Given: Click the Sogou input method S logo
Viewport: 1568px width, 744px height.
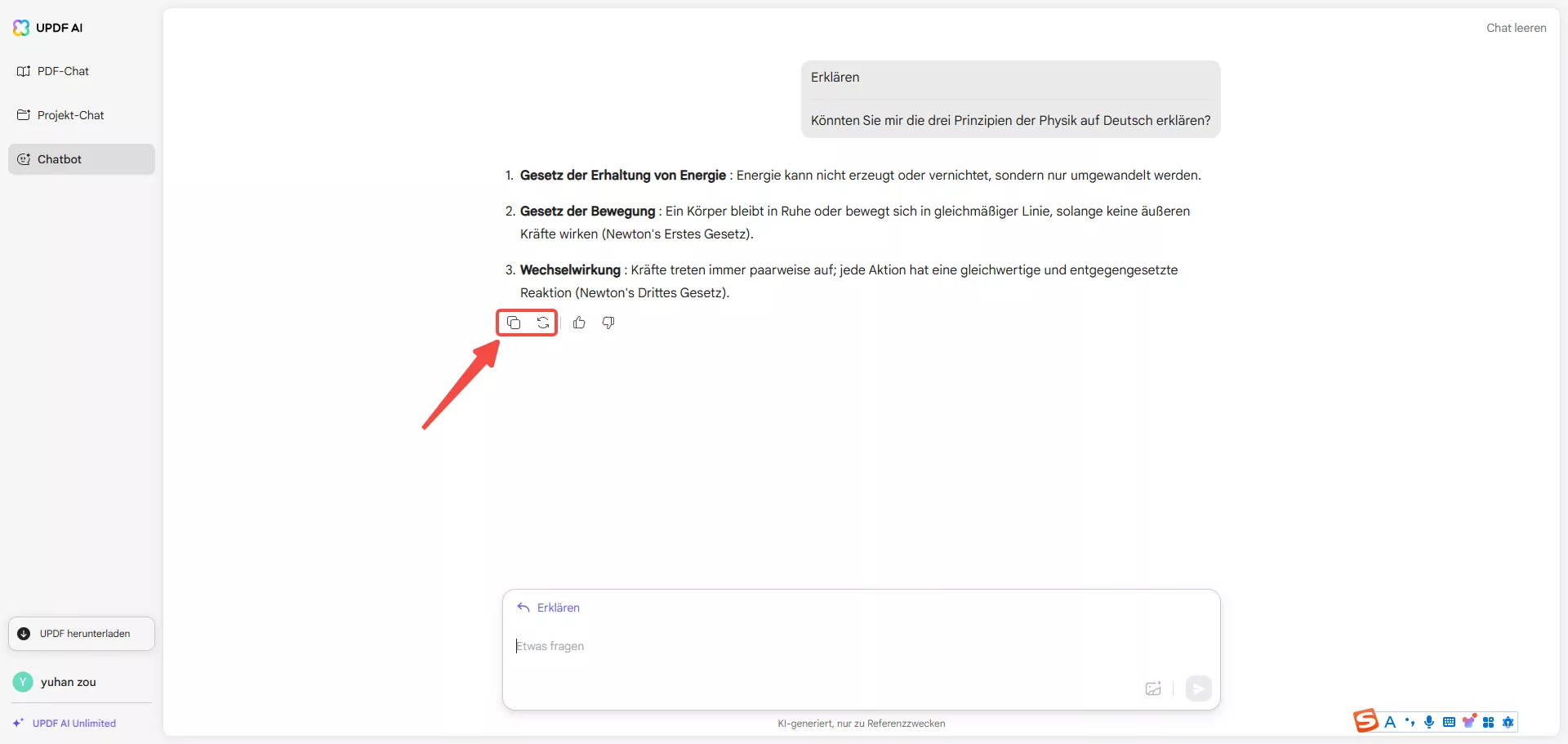Looking at the screenshot, I should point(1365,721).
